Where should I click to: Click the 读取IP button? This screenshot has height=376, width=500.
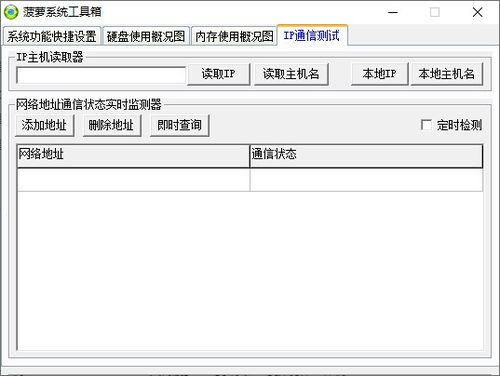tap(219, 74)
